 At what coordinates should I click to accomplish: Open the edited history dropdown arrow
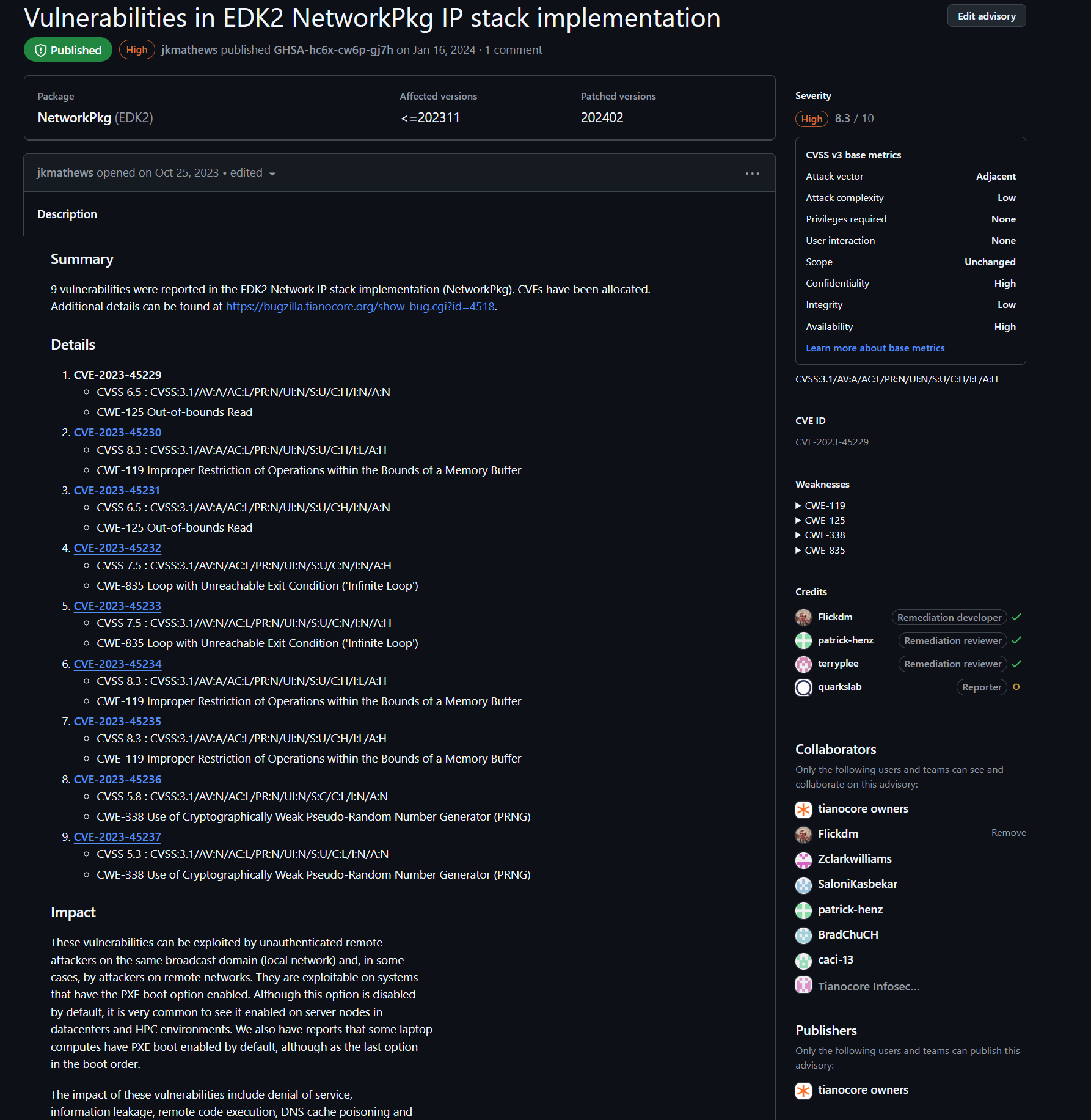pyautogui.click(x=272, y=174)
